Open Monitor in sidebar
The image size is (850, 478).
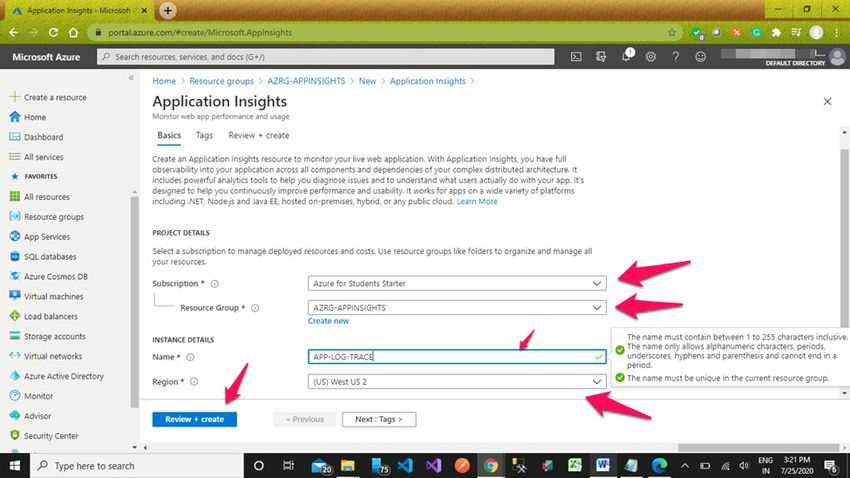31,396
